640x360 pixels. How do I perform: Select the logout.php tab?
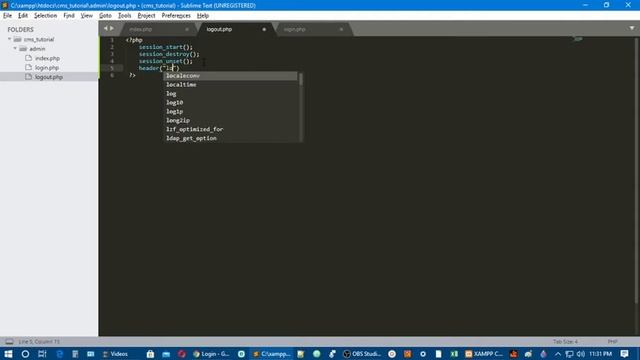click(235, 29)
